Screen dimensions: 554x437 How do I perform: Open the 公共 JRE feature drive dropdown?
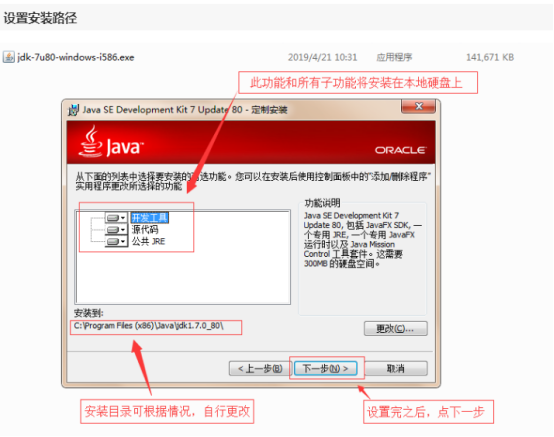tap(116, 242)
